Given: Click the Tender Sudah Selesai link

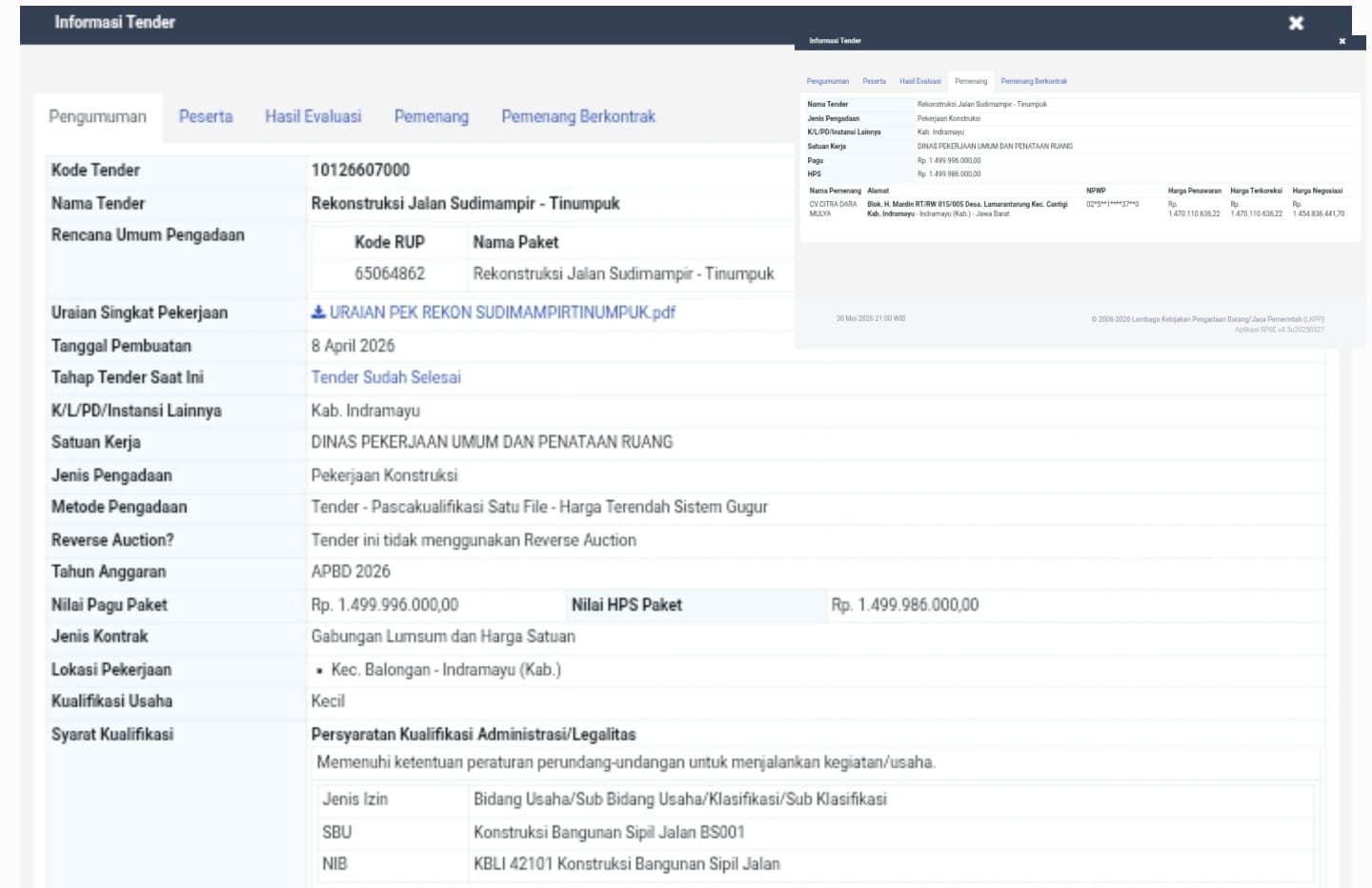Looking at the screenshot, I should (386, 377).
